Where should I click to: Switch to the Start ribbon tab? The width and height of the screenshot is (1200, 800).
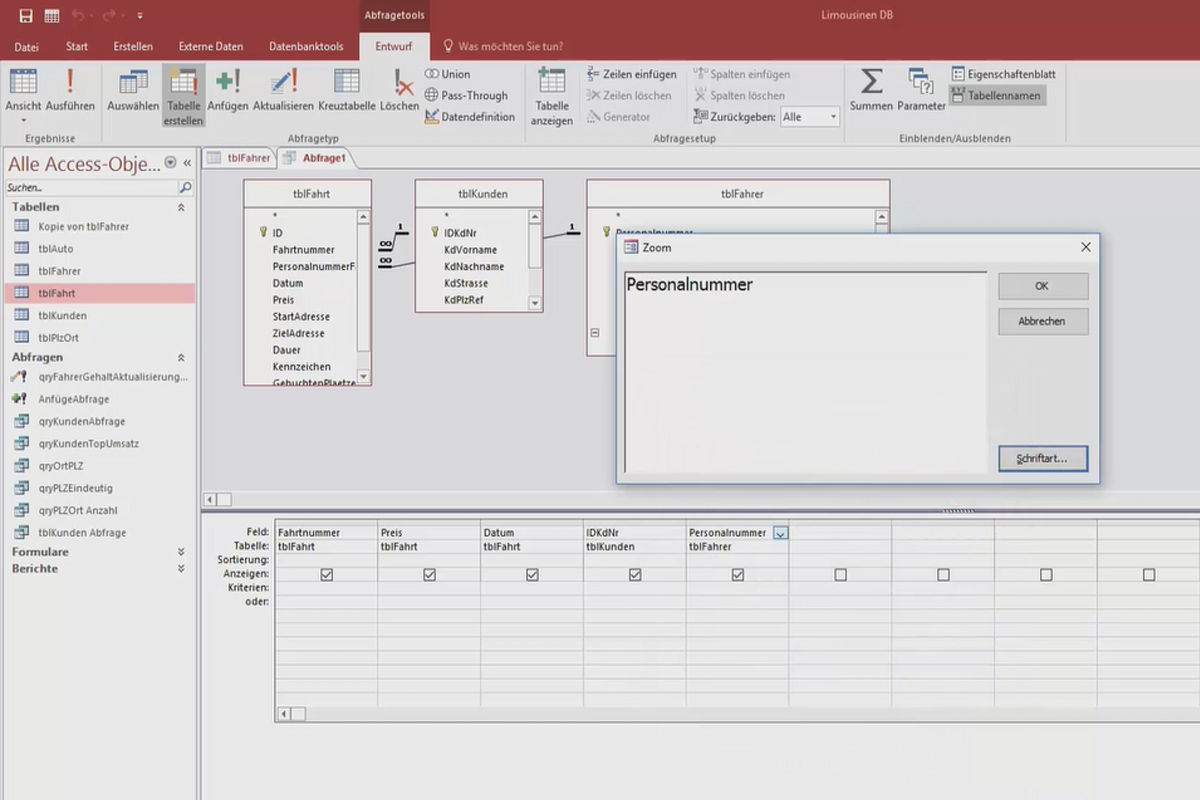[77, 46]
